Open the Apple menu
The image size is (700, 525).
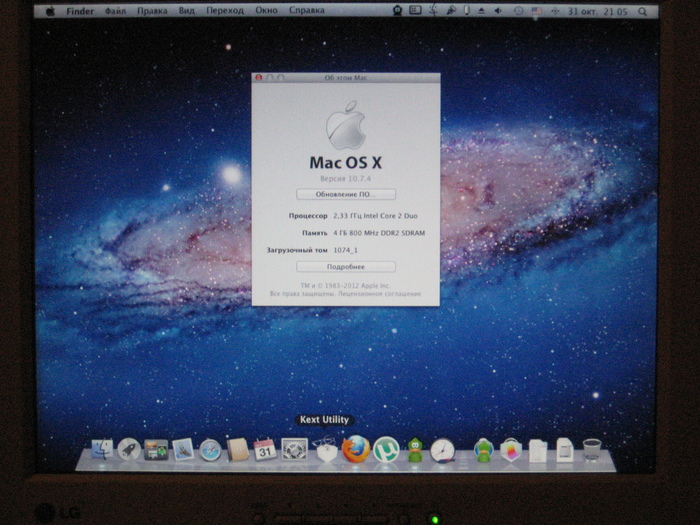[x=50, y=11]
